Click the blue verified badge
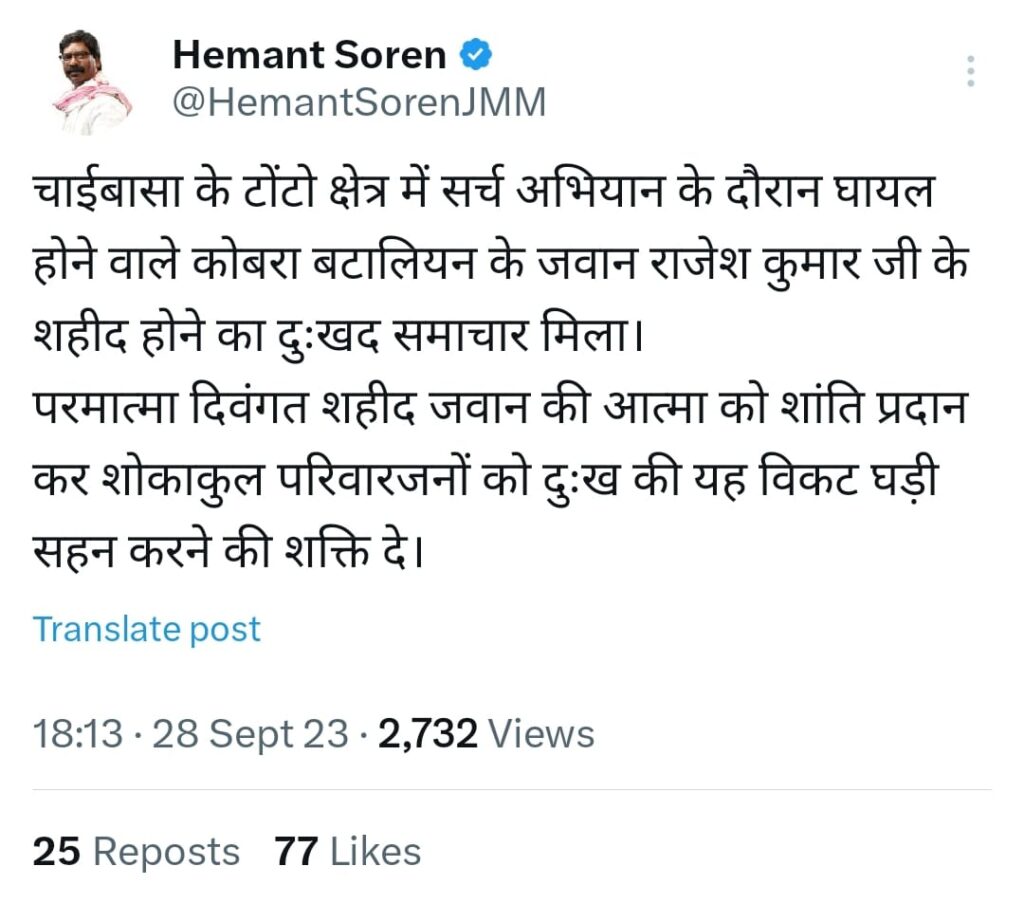The width and height of the screenshot is (1024, 903). tap(475, 56)
